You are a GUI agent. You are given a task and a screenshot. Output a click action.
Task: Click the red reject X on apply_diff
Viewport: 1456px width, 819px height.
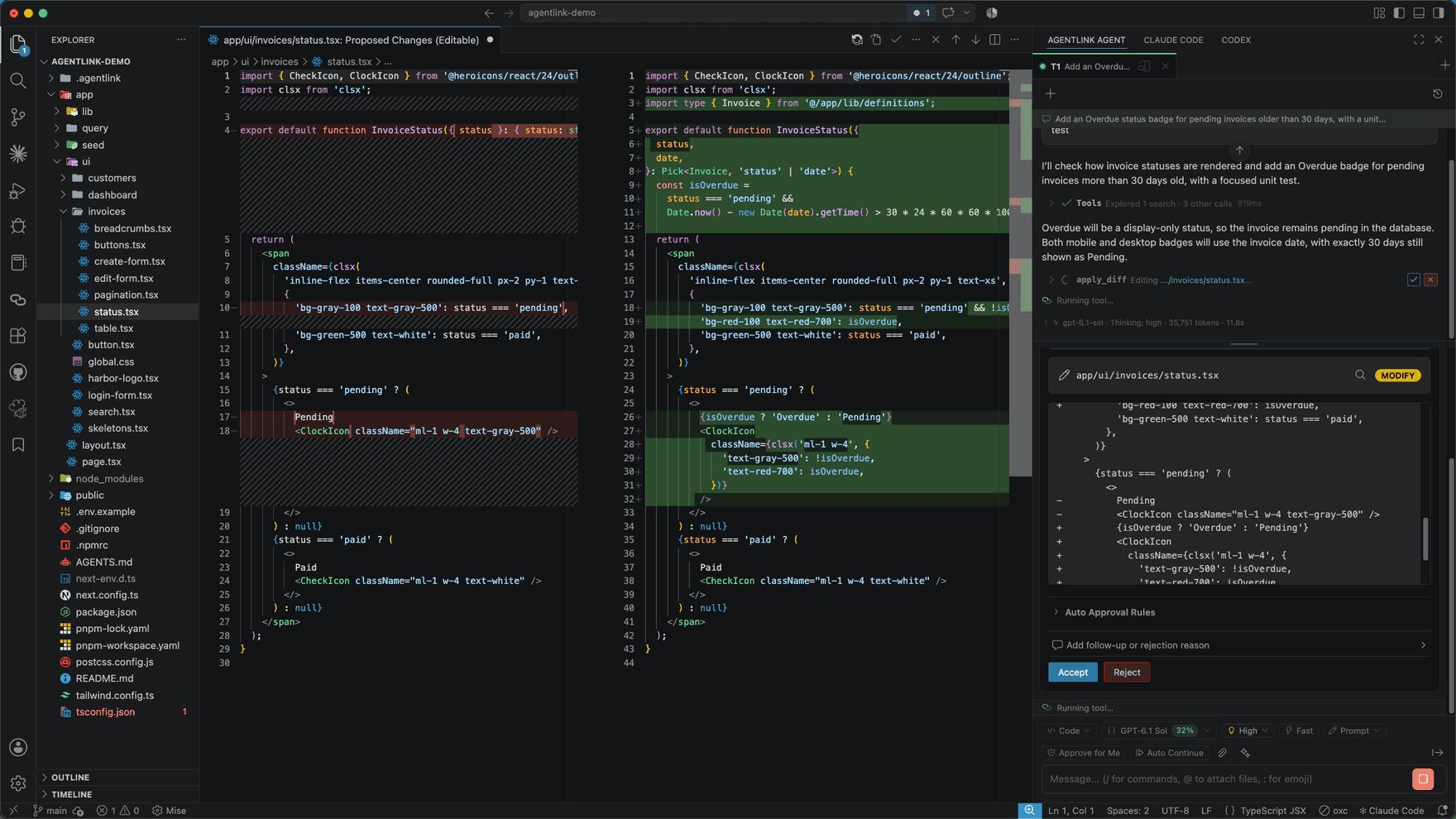[1430, 280]
